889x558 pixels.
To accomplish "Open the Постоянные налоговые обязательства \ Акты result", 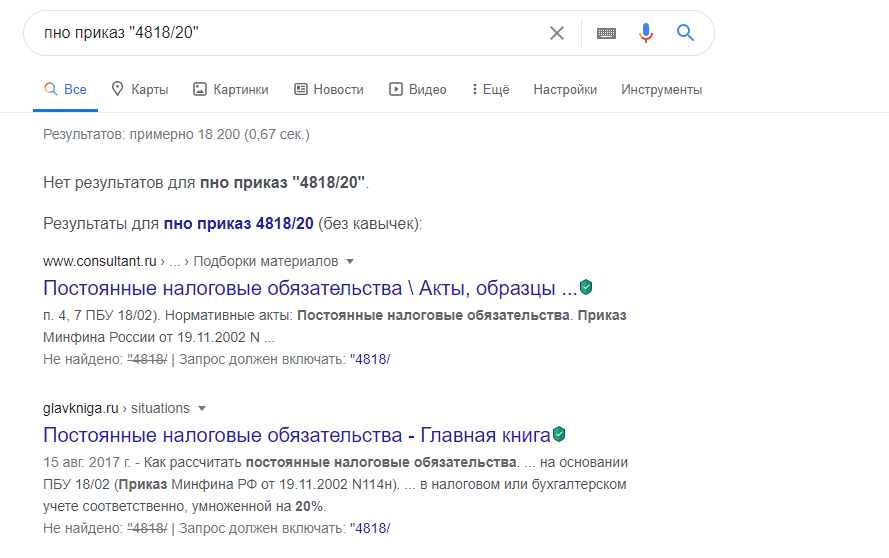I will tap(310, 288).
